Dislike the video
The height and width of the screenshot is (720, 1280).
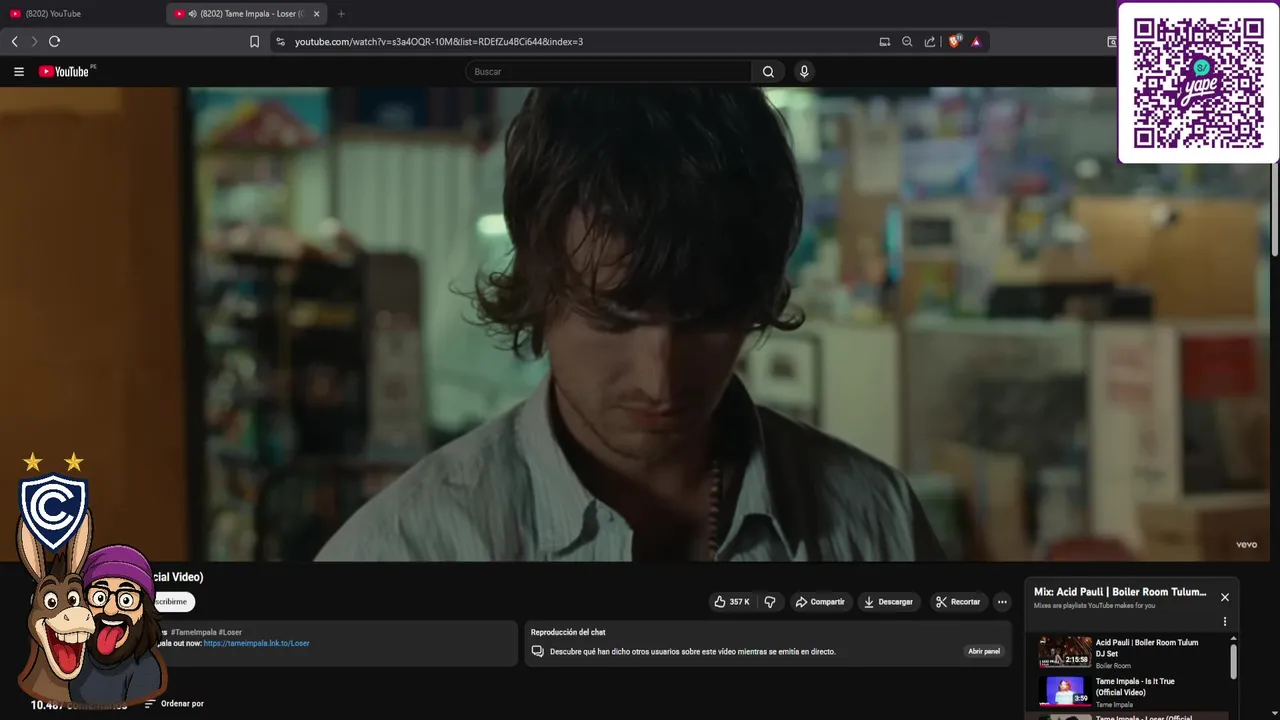(770, 602)
